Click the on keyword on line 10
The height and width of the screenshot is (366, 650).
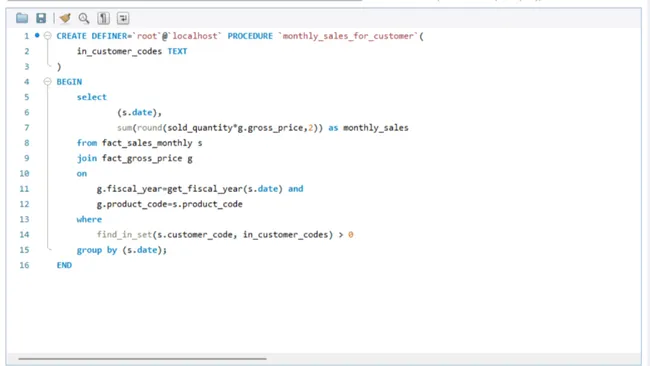(82, 174)
